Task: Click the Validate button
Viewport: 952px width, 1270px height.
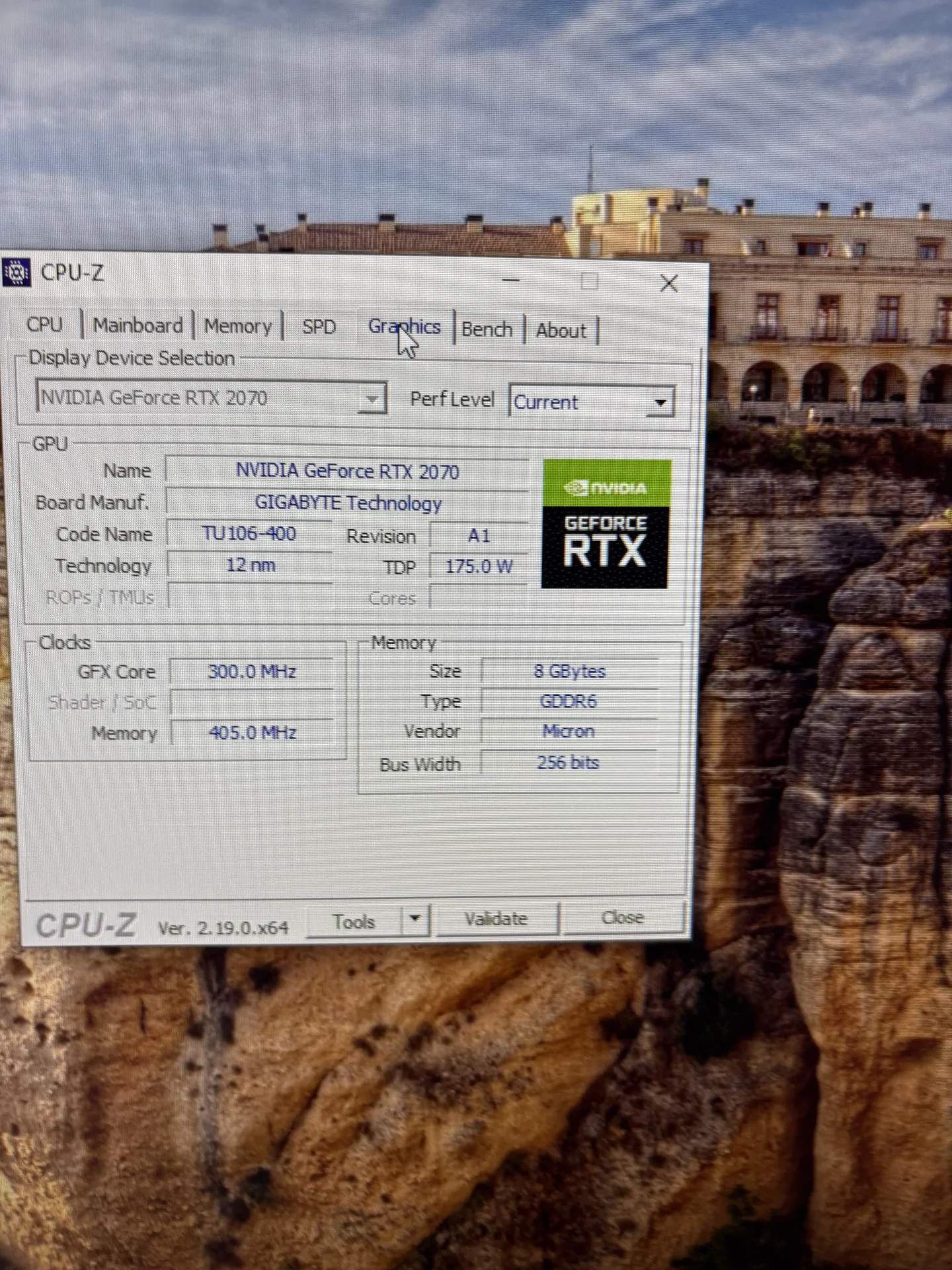Action: (x=496, y=919)
